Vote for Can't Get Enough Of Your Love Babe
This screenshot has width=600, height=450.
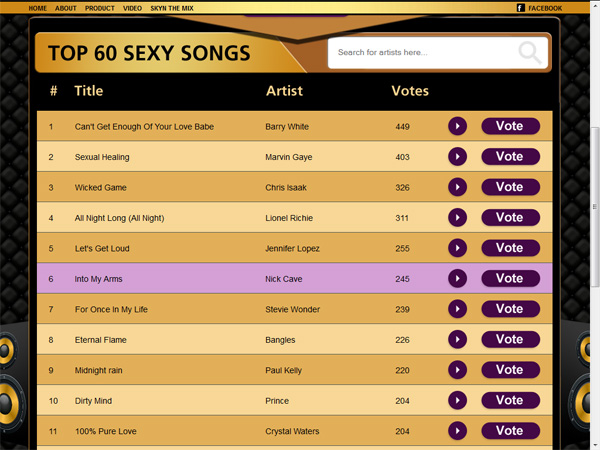(510, 126)
